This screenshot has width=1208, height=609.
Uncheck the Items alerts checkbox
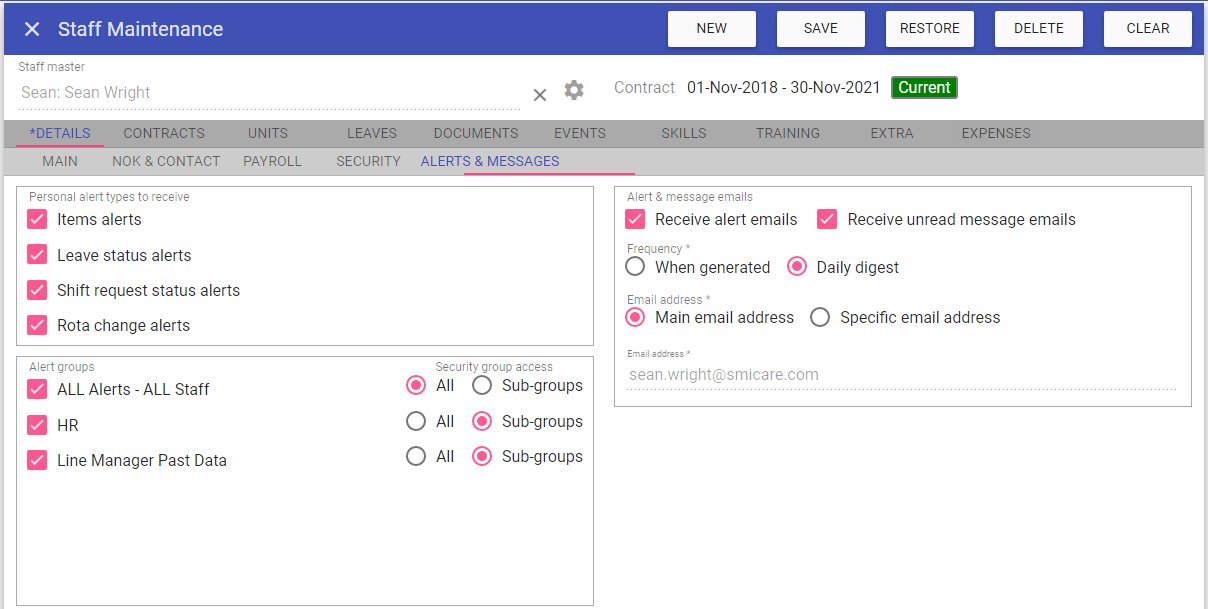point(38,219)
